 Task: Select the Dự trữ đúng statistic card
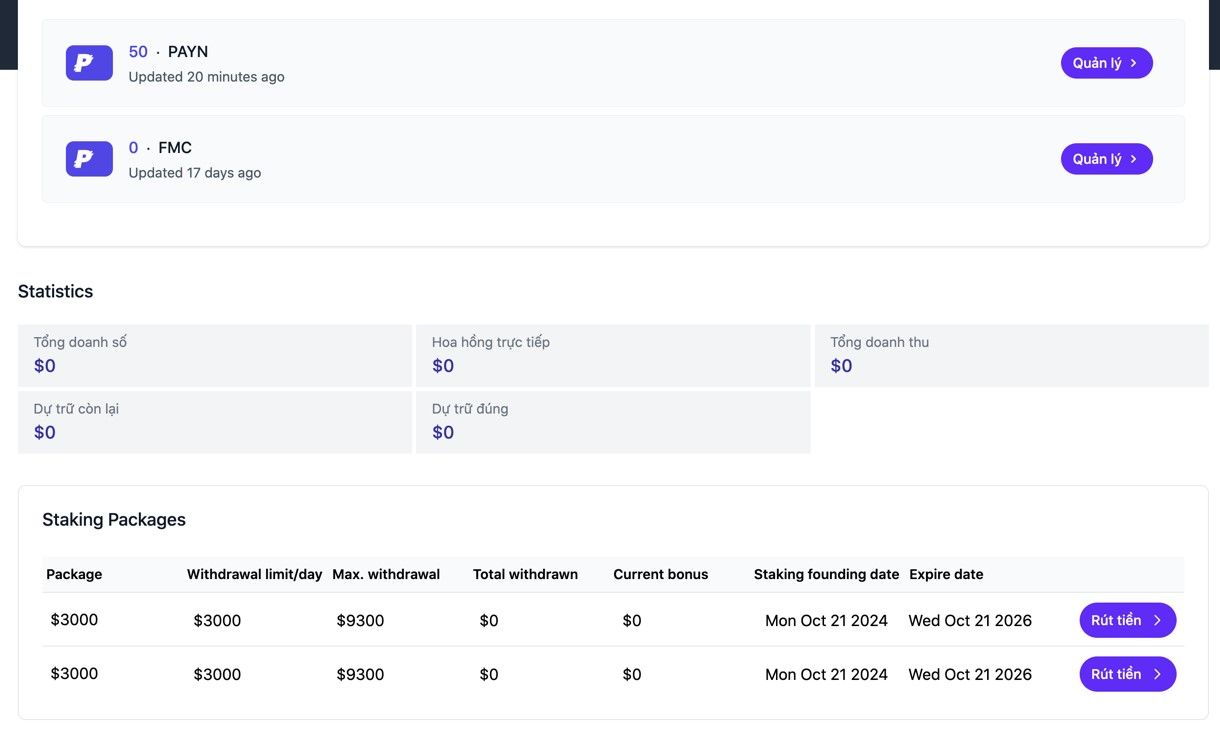tap(613, 422)
